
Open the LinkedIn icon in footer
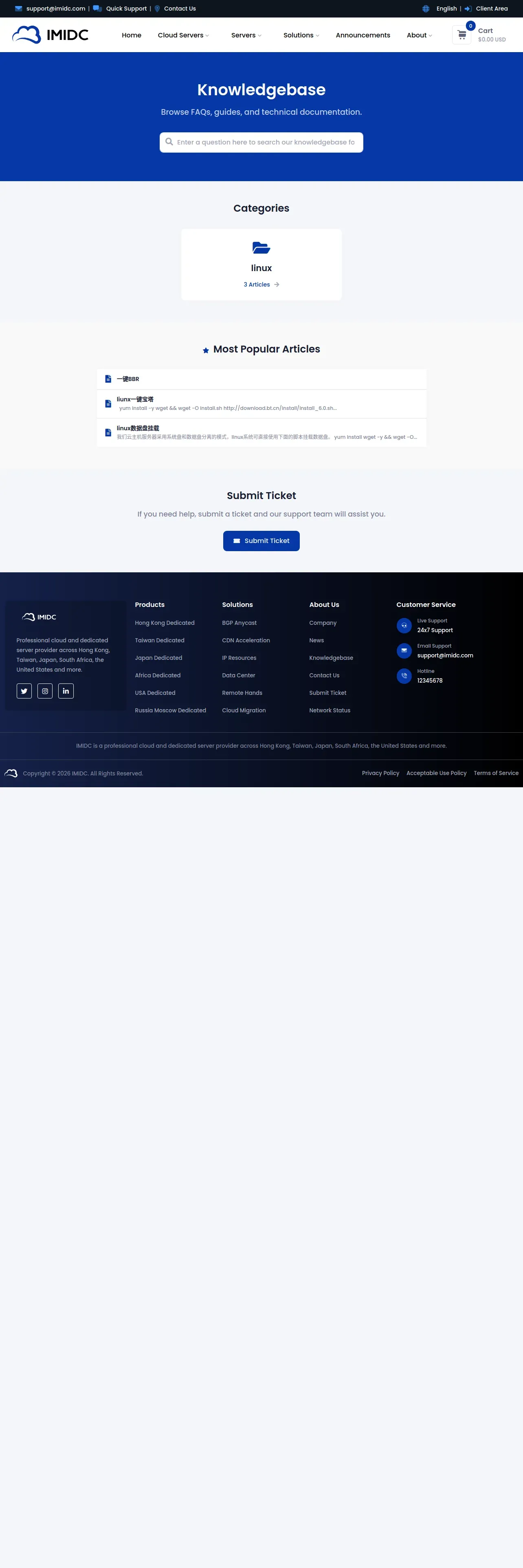[66, 691]
